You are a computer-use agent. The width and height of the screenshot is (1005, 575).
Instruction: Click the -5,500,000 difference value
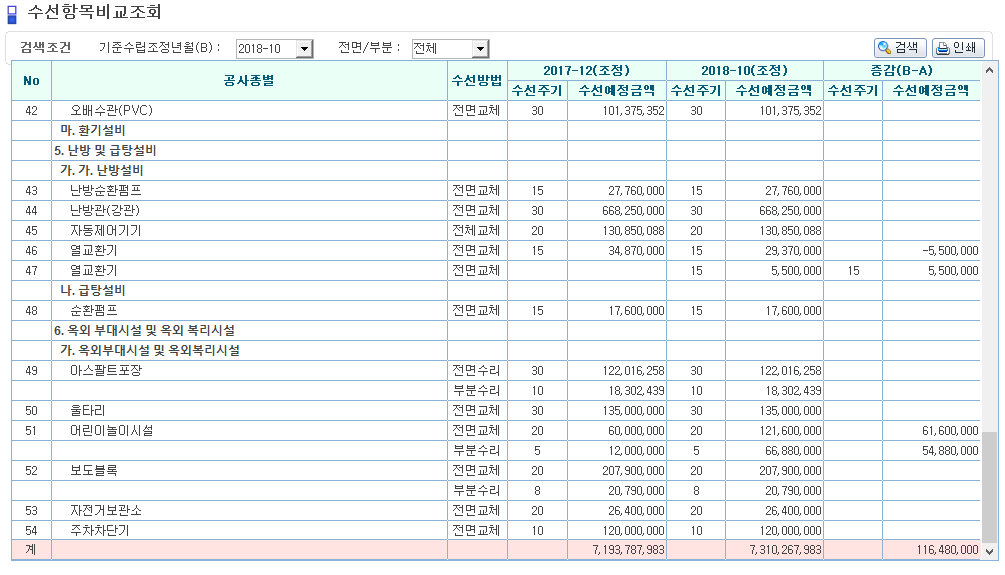point(950,251)
